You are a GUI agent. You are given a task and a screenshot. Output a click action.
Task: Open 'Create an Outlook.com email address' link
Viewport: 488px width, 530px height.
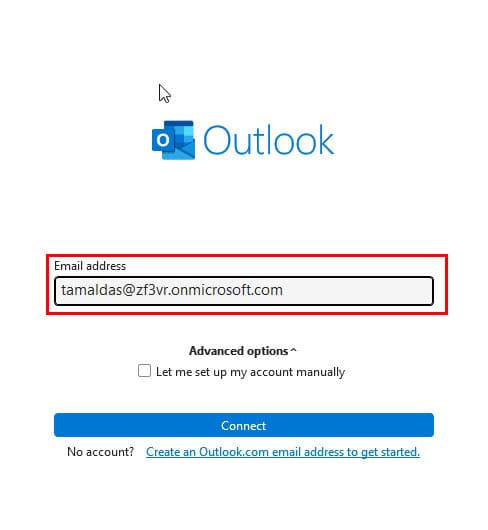[283, 452]
